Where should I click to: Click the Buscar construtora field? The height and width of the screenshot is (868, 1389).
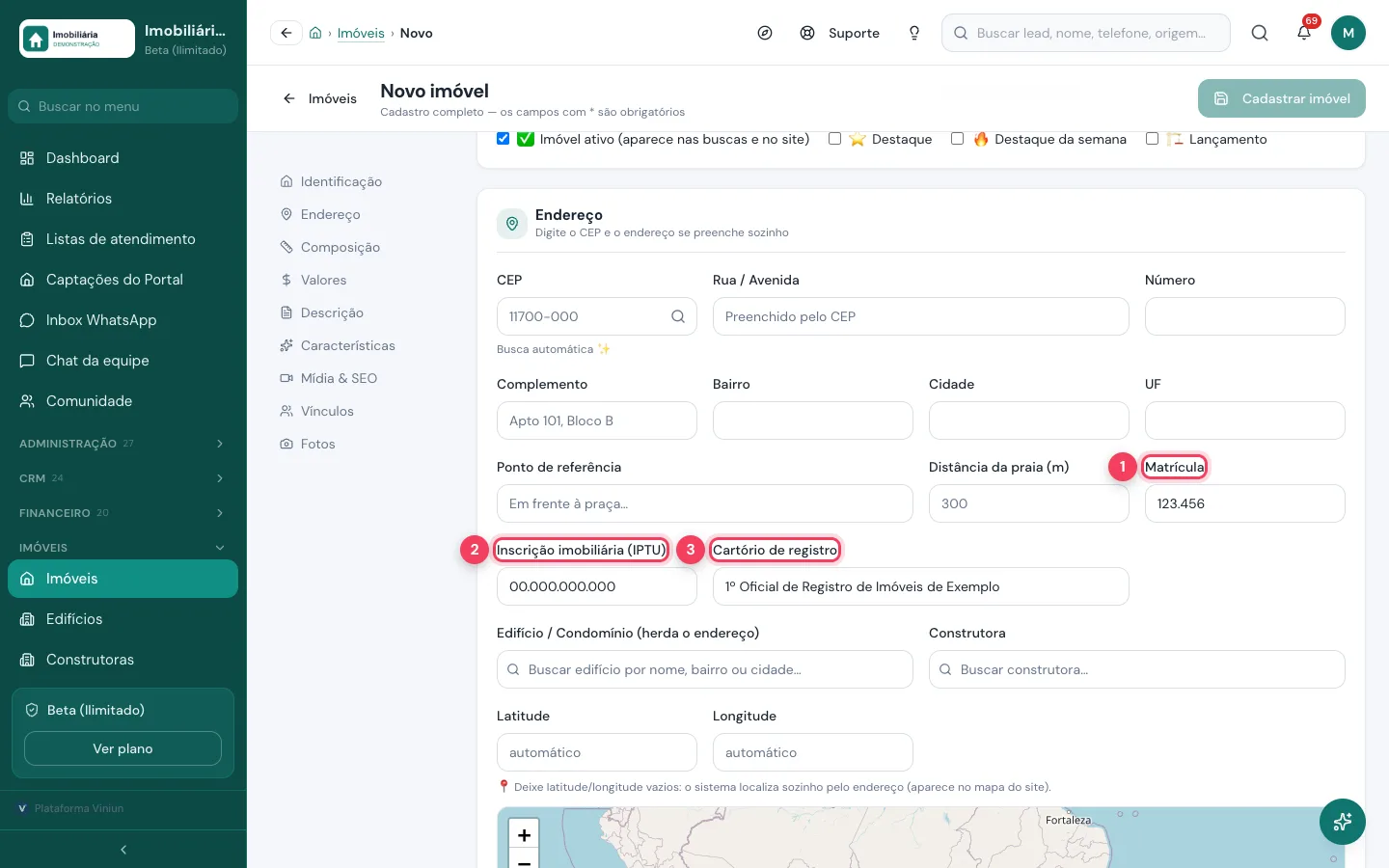tap(1137, 669)
